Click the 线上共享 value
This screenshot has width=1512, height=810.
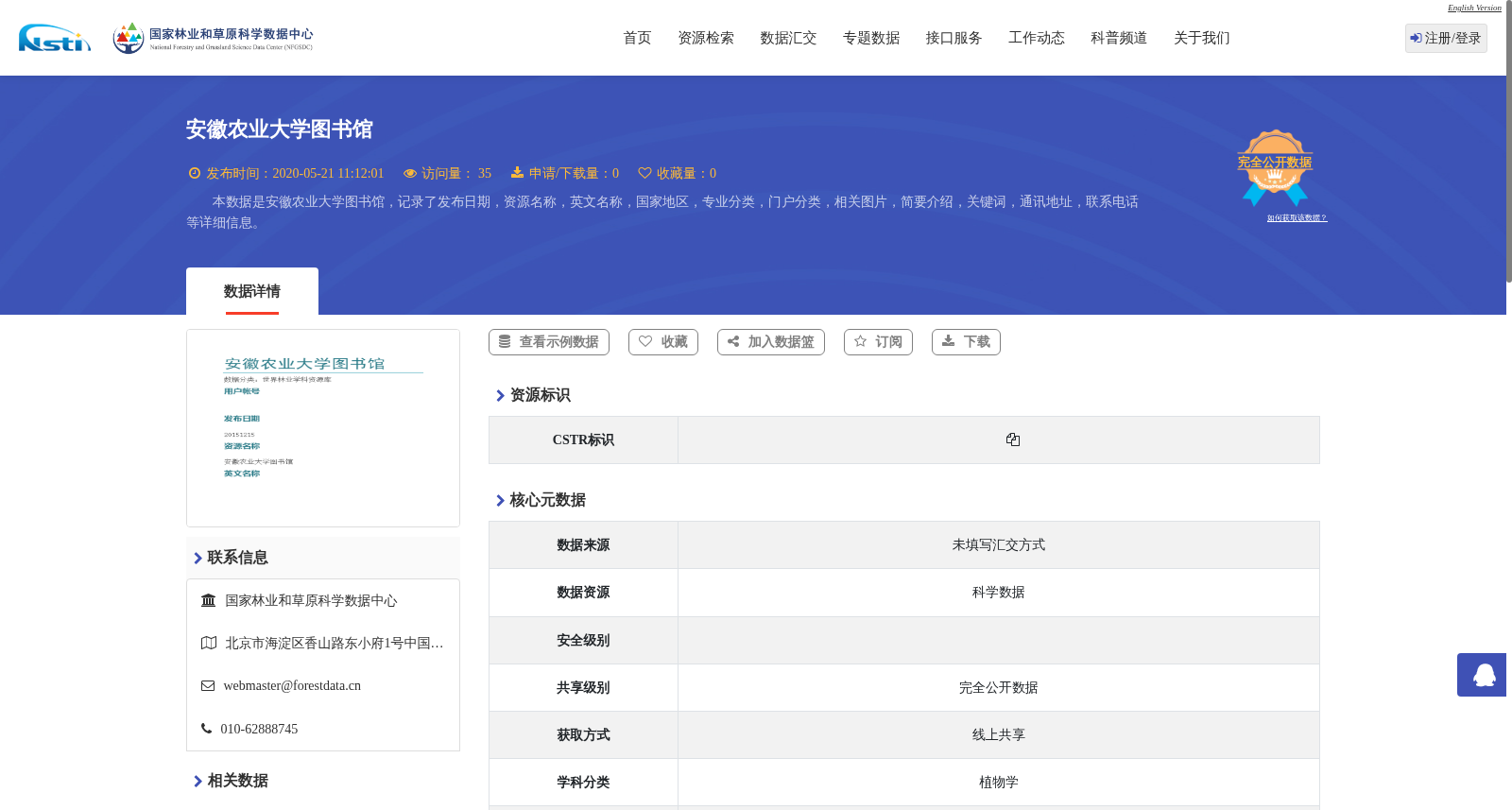tap(999, 734)
